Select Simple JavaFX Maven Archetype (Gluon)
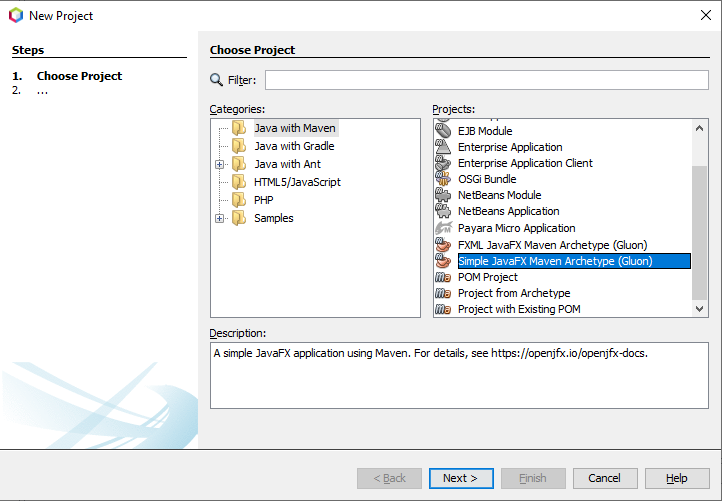Image resolution: width=725 pixels, height=502 pixels. pyautogui.click(x=574, y=261)
